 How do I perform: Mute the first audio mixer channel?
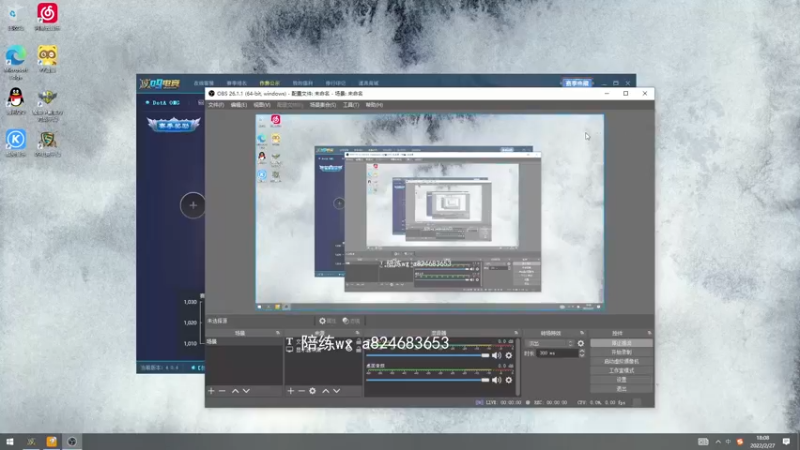[496, 355]
